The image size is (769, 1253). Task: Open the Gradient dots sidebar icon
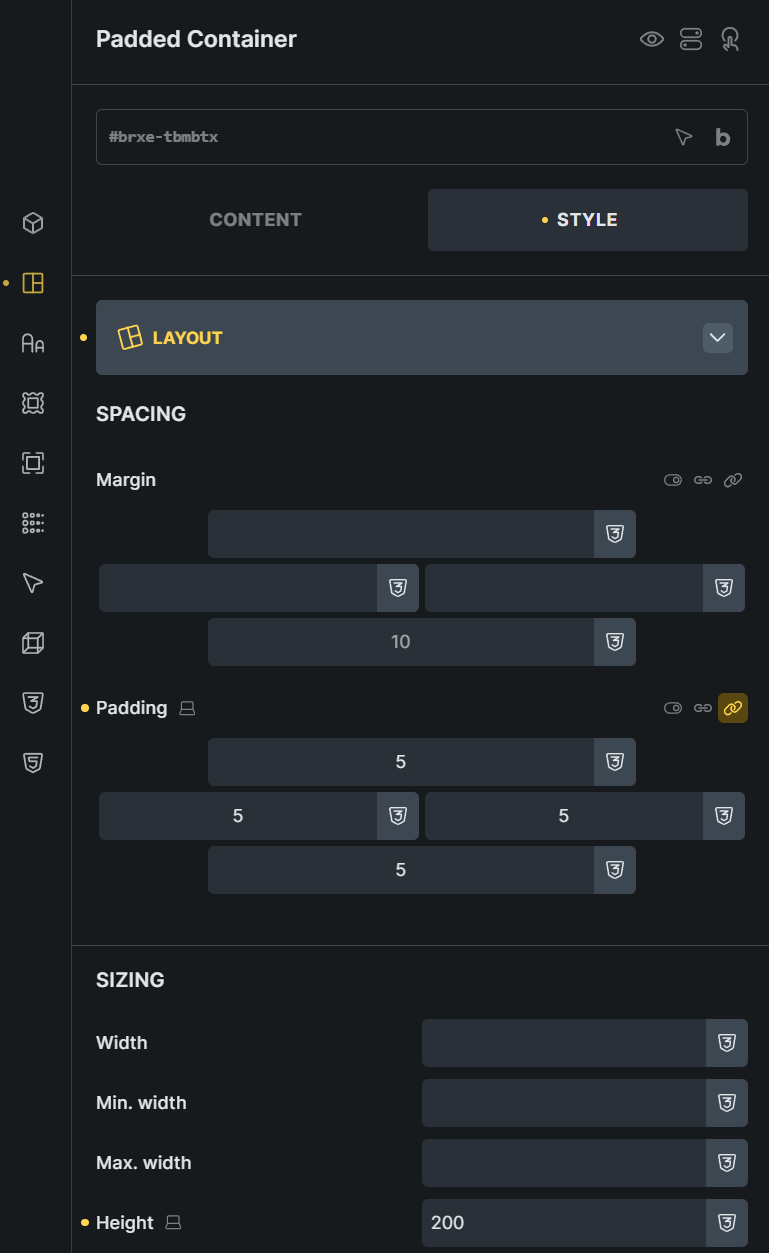33,523
